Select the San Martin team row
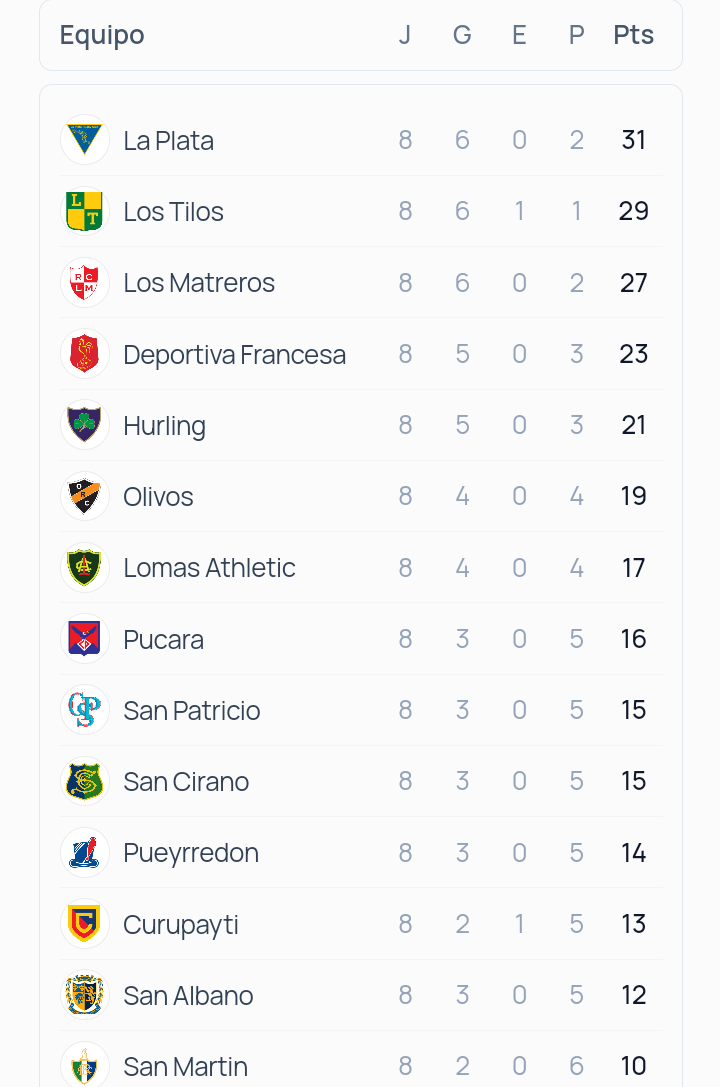 tap(361, 1064)
